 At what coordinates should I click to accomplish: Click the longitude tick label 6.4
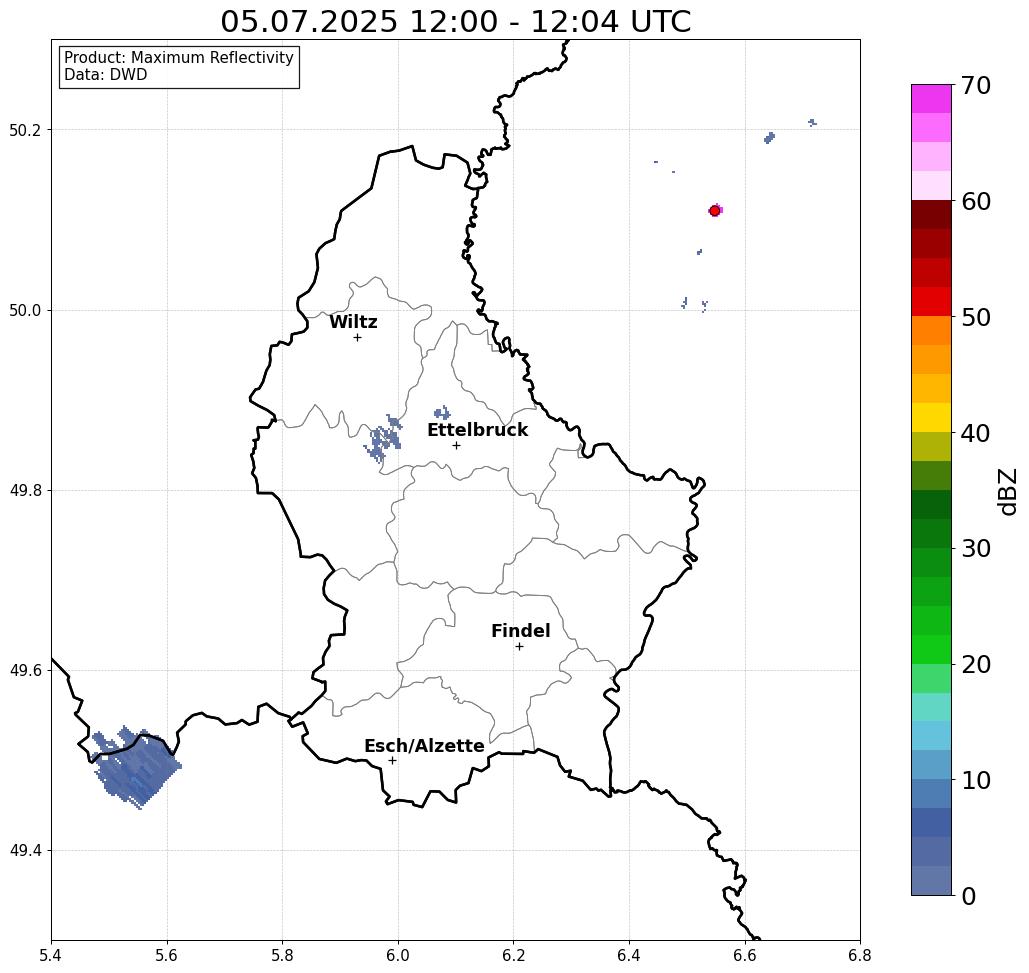[x=629, y=955]
